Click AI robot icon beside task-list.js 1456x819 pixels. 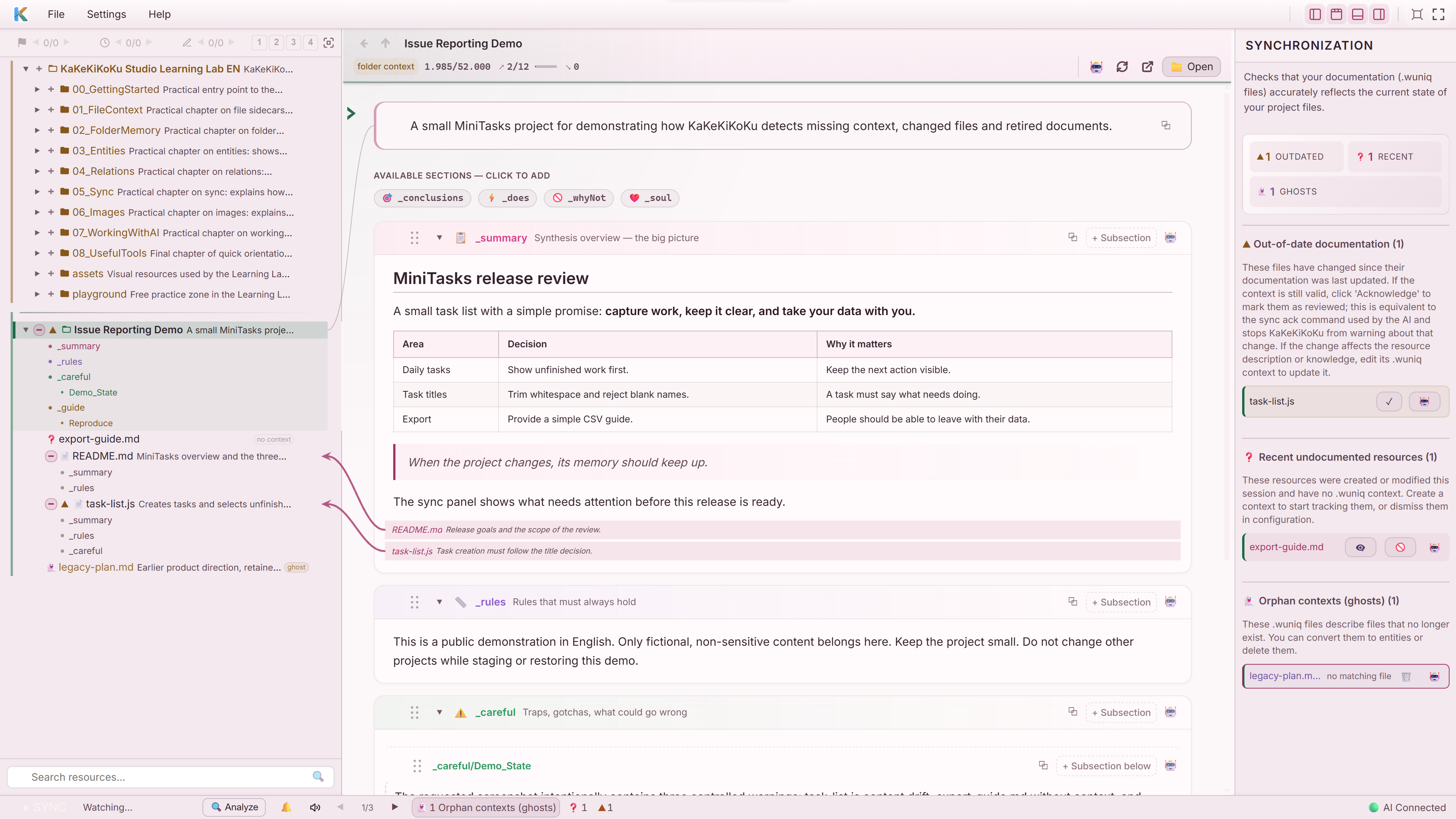coord(1425,401)
